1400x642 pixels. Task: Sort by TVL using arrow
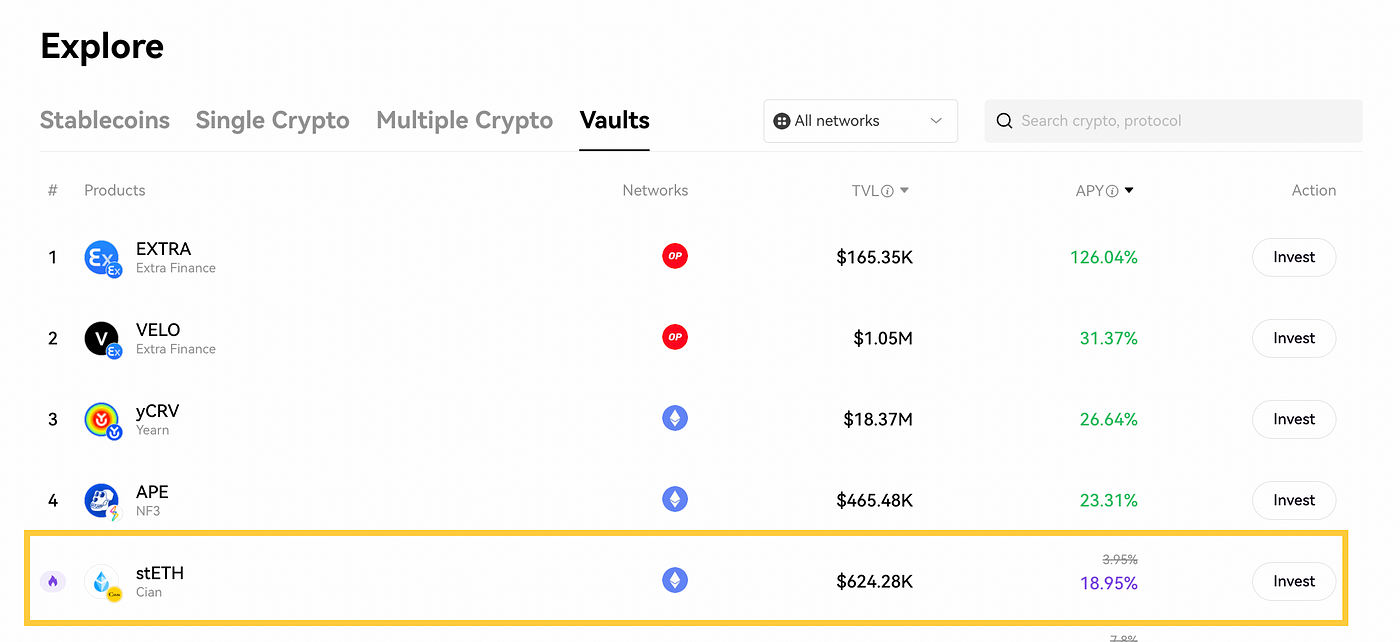tap(904, 191)
